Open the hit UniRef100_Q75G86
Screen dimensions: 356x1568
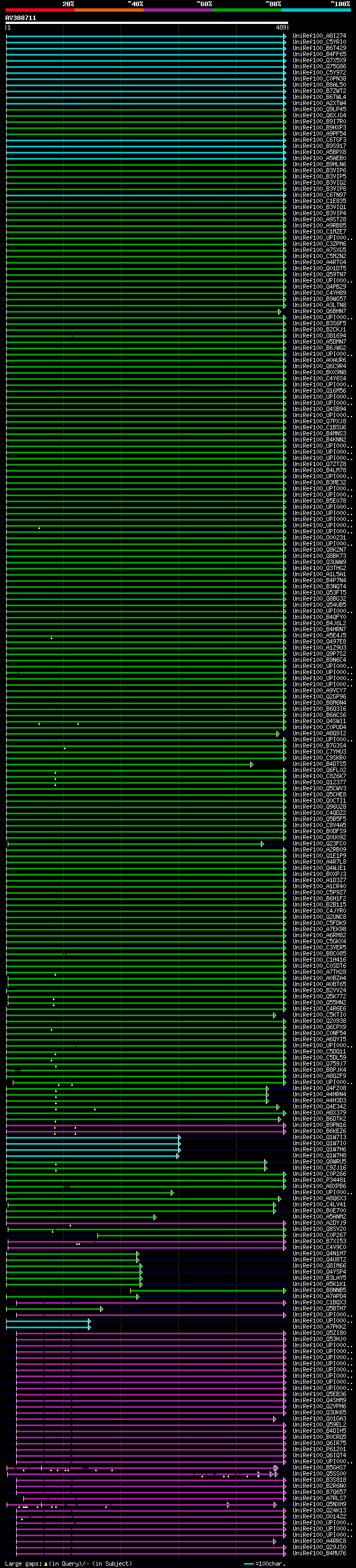[x=319, y=66]
